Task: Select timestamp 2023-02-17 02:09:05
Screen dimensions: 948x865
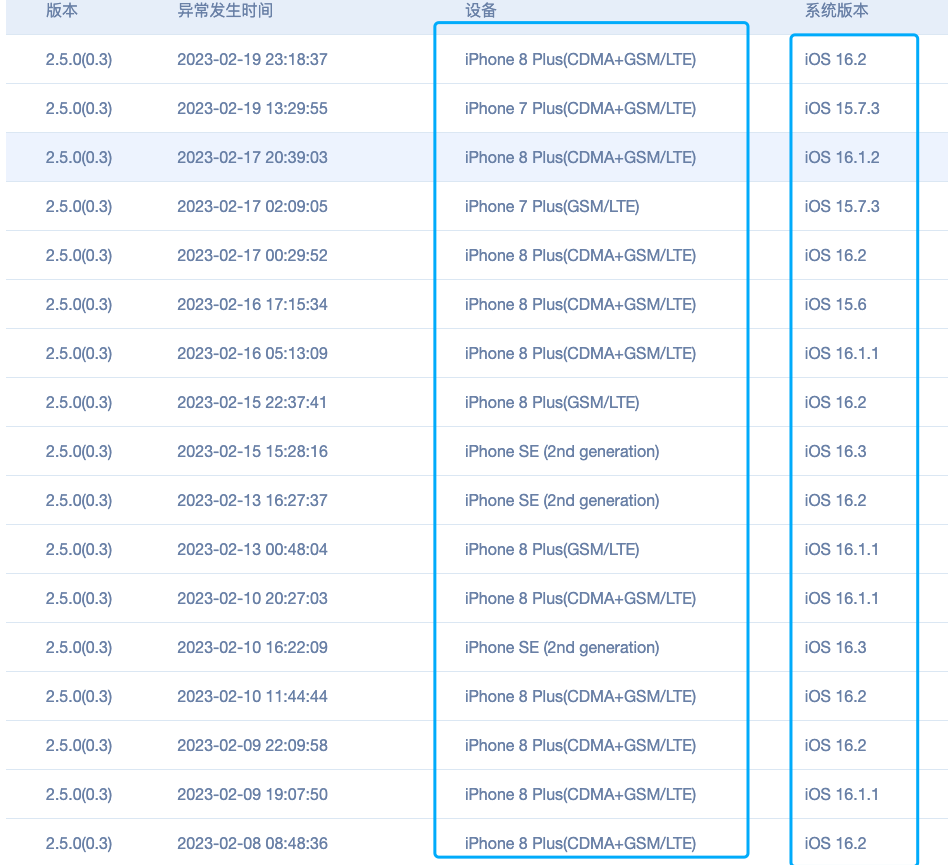Action: (x=252, y=206)
